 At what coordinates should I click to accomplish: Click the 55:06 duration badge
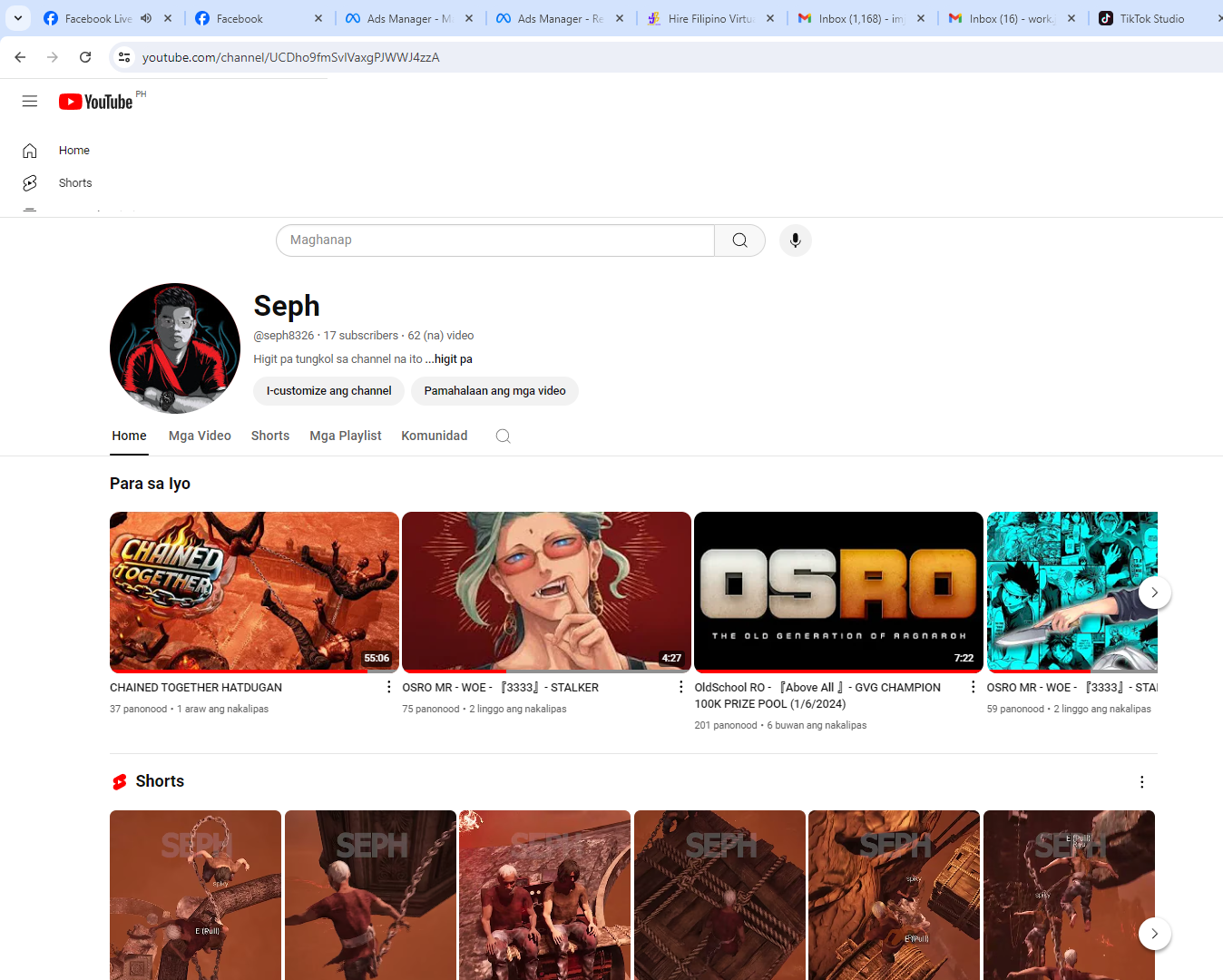(x=377, y=659)
